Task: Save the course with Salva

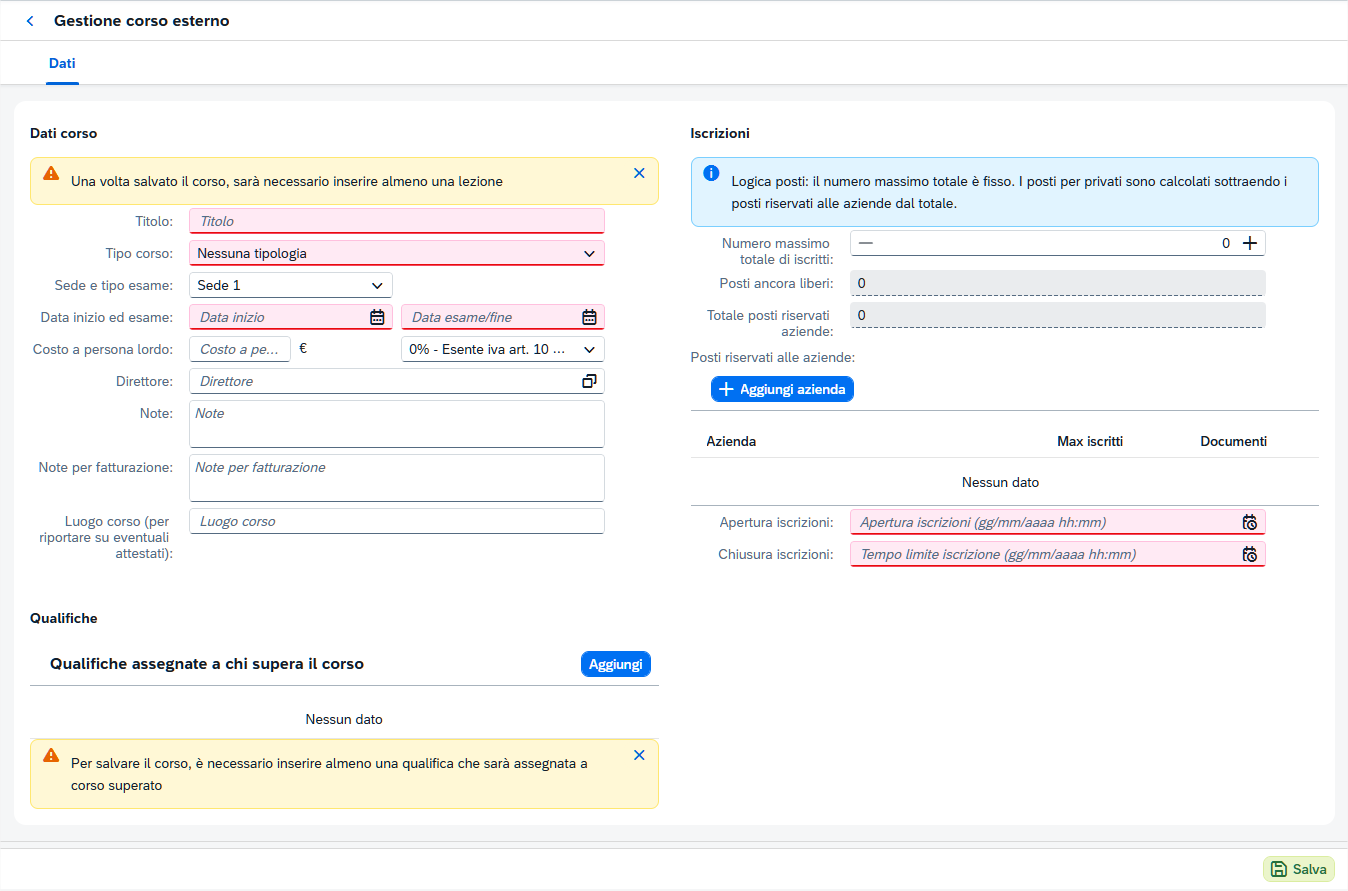Action: (x=1299, y=869)
